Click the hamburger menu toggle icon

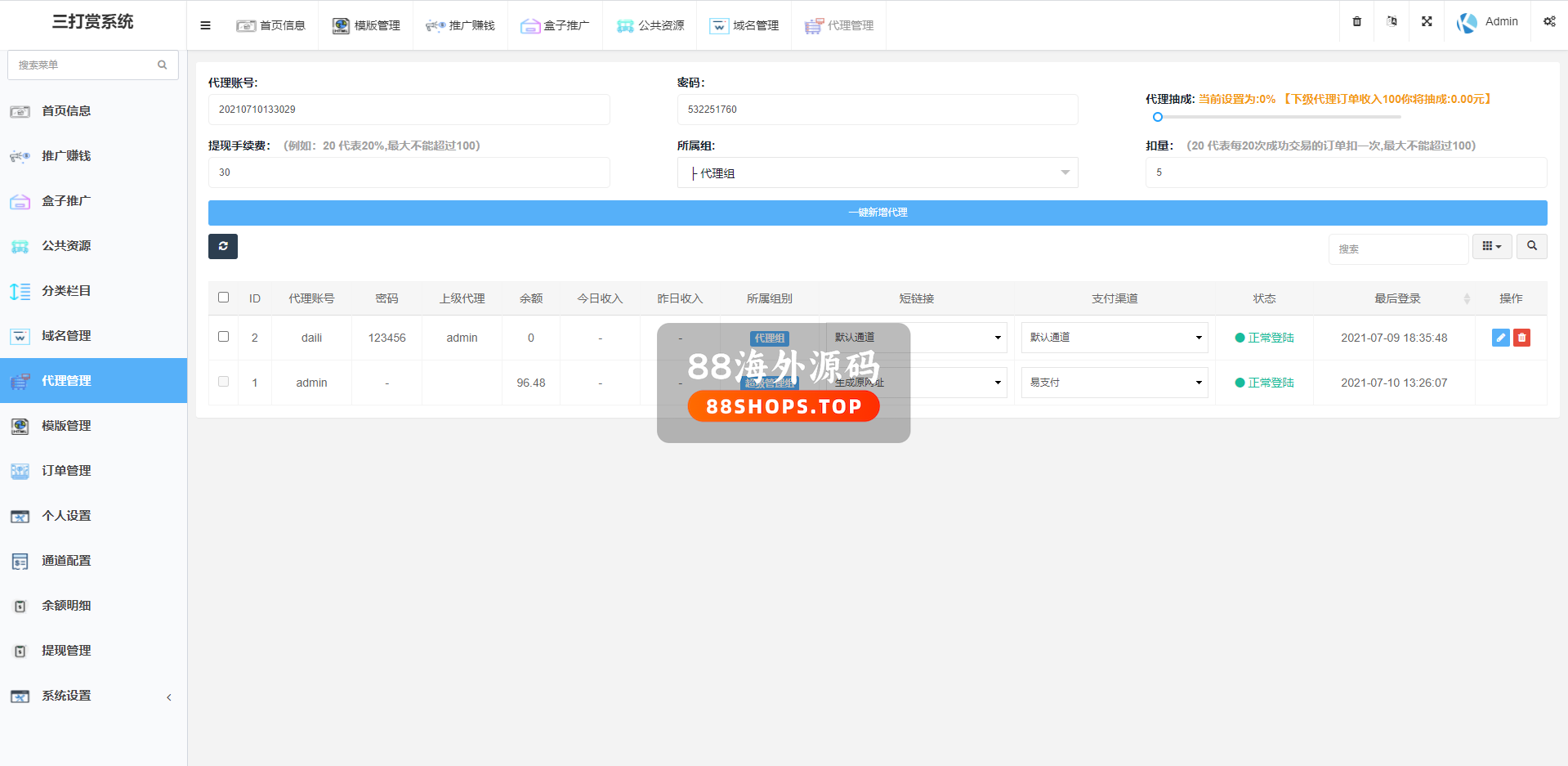[x=205, y=25]
